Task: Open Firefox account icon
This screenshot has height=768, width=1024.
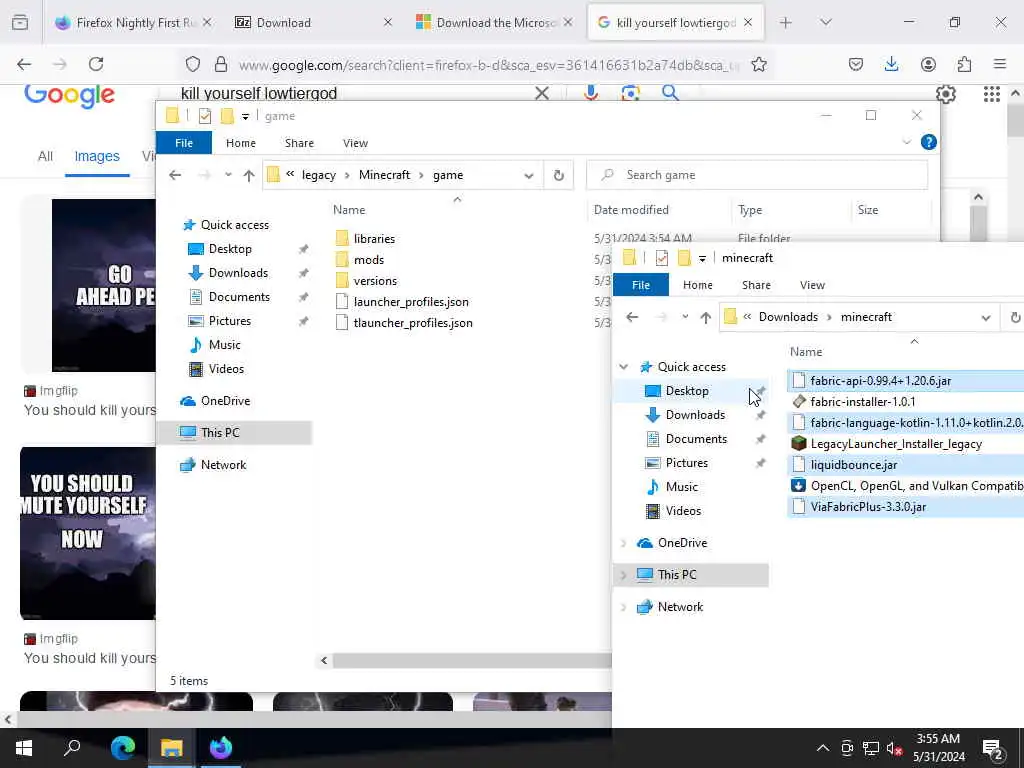Action: click(x=928, y=64)
